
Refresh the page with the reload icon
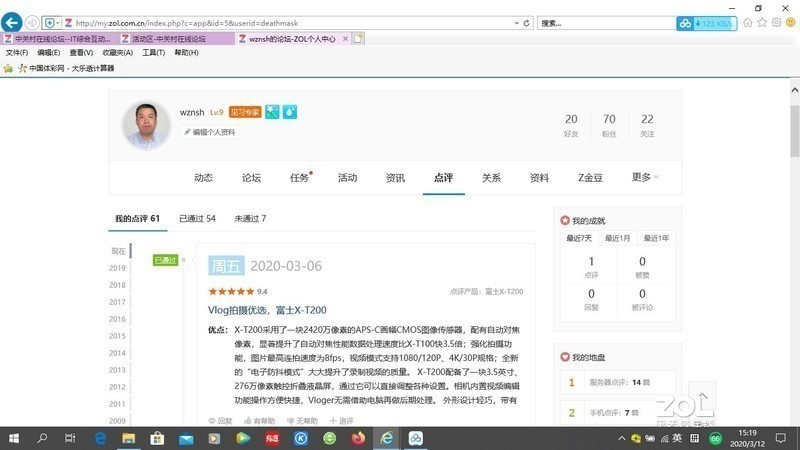click(527, 23)
